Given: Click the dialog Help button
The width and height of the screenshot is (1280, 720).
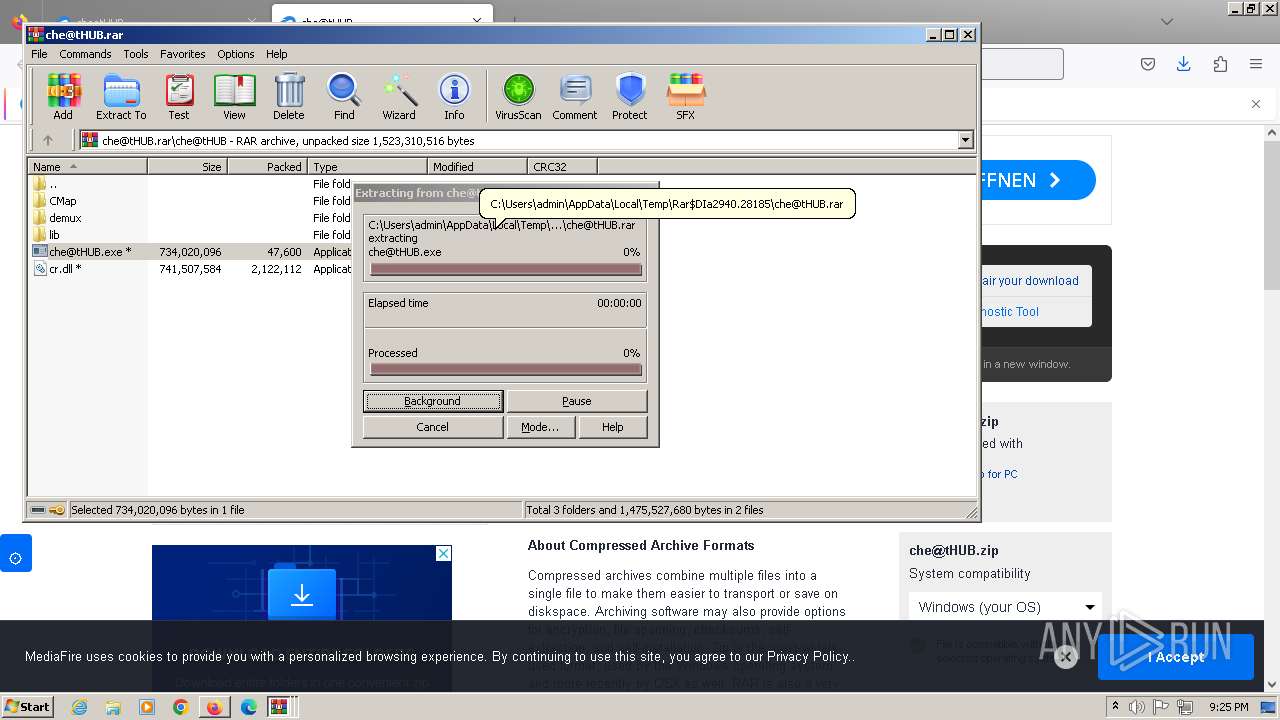Looking at the screenshot, I should 613,427.
